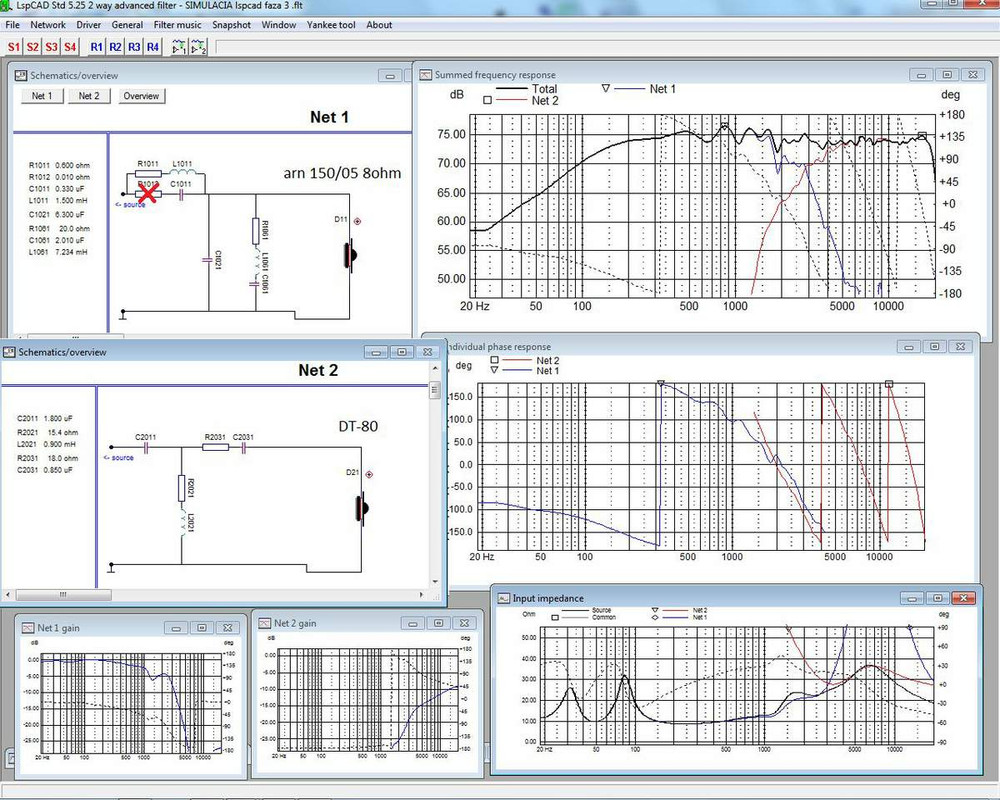Click the Net 1 gain window icon
This screenshot has height=800, width=1000.
(28, 628)
